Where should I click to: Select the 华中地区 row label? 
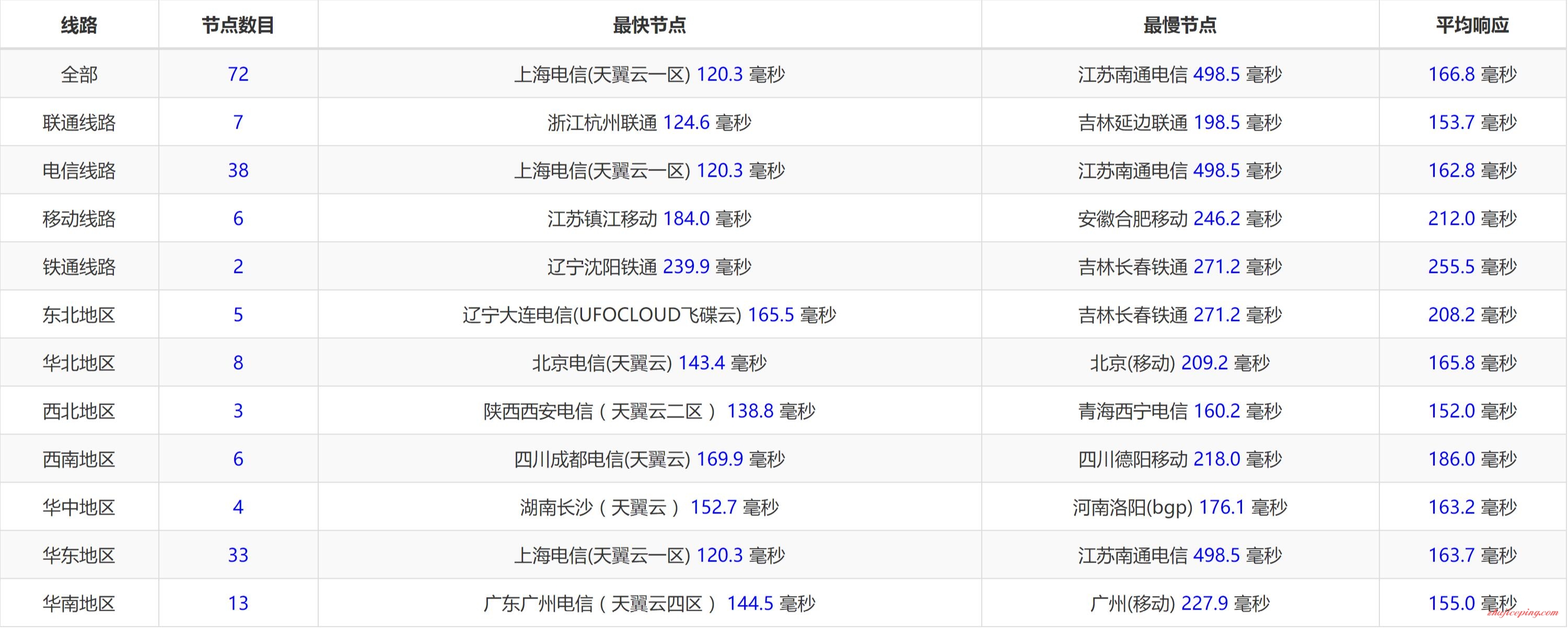click(x=79, y=508)
